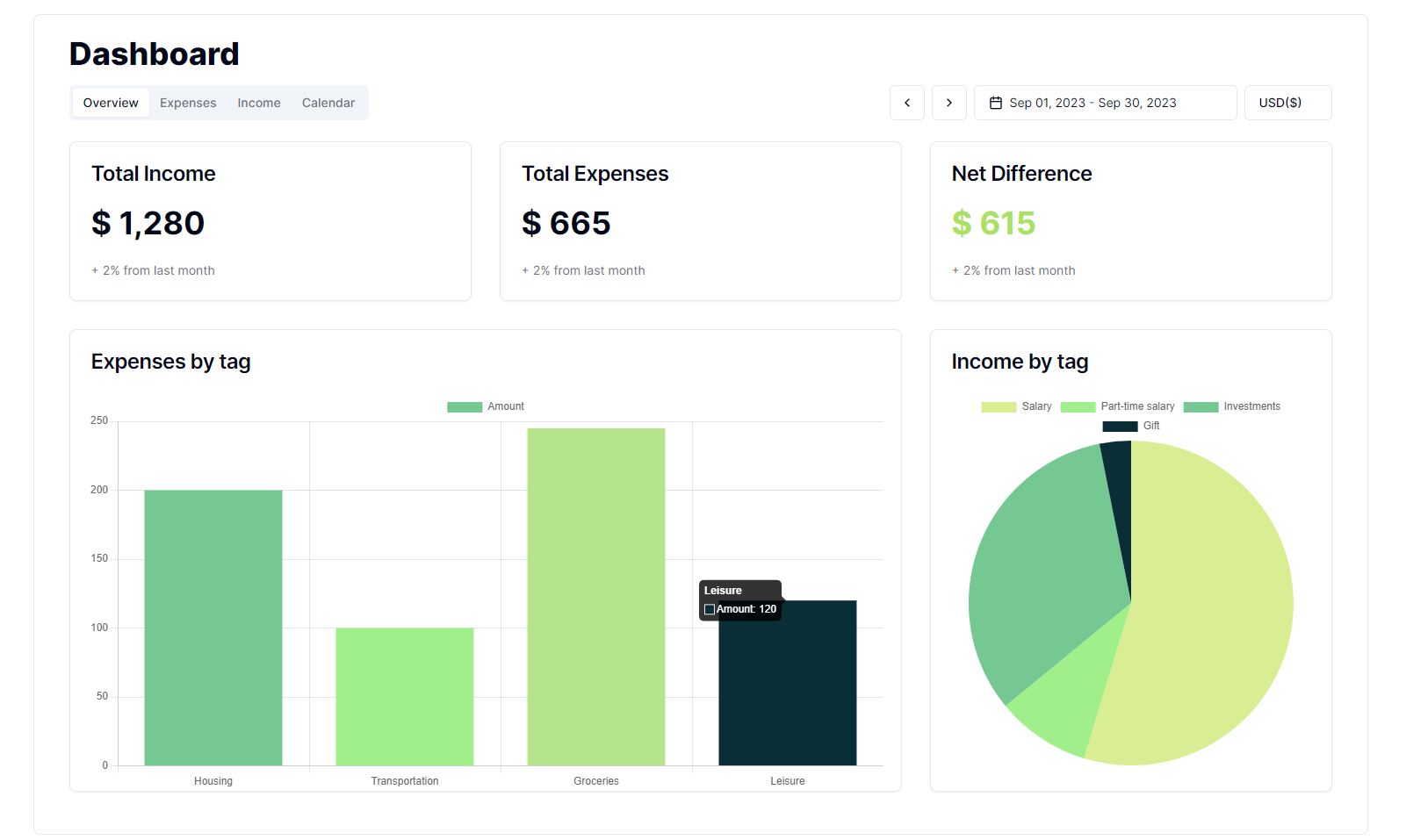Image resolution: width=1406 pixels, height=840 pixels.
Task: Click the Transportation axis label
Action: click(405, 781)
